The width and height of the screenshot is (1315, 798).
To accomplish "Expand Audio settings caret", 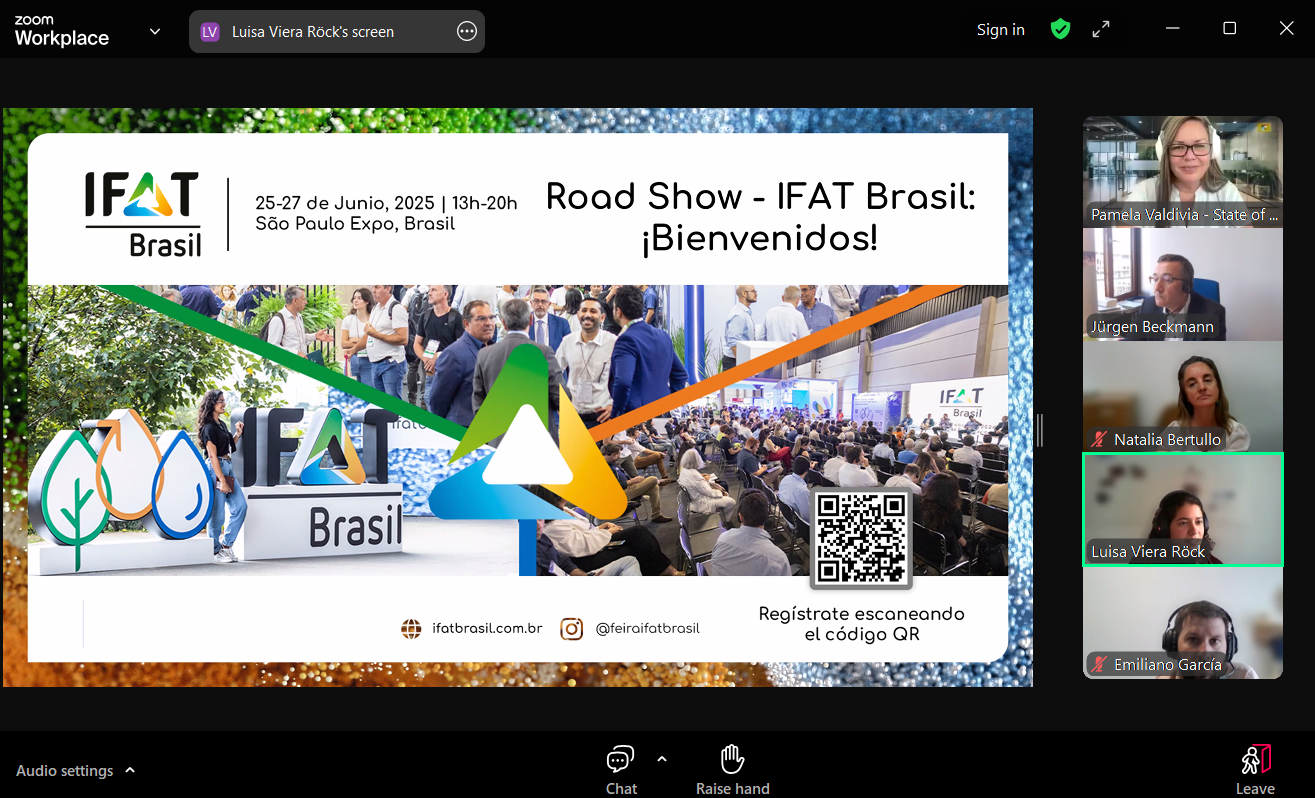I will coord(130,771).
